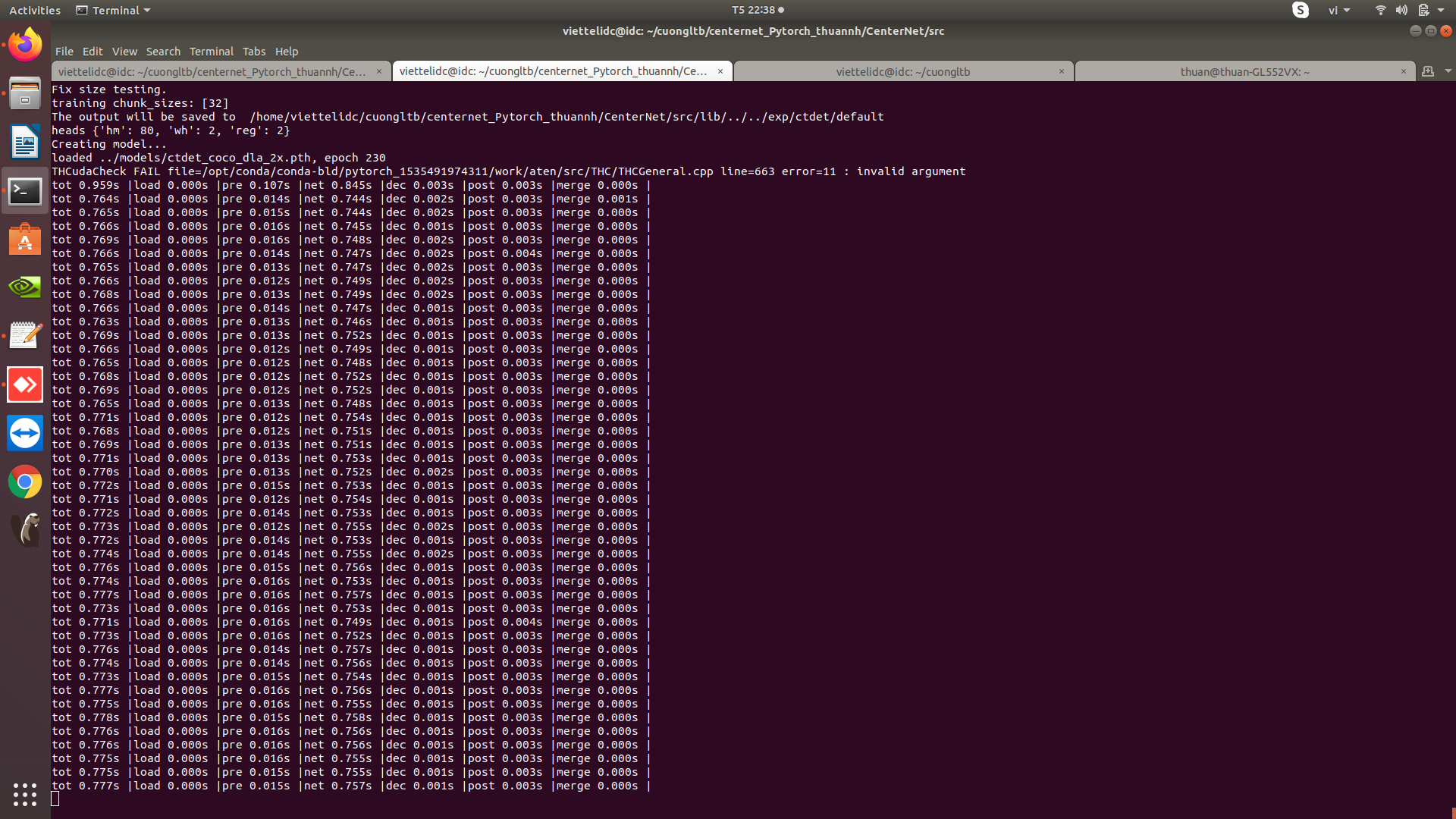The width and height of the screenshot is (1456, 819).
Task: Open the Files manager dock icon
Action: (x=25, y=94)
